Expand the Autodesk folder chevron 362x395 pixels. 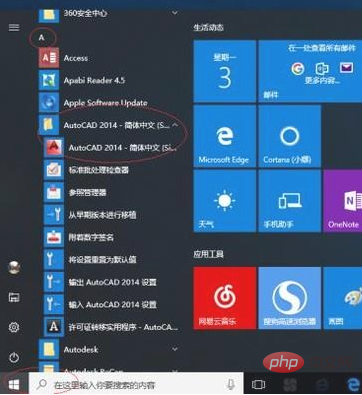click(x=175, y=349)
